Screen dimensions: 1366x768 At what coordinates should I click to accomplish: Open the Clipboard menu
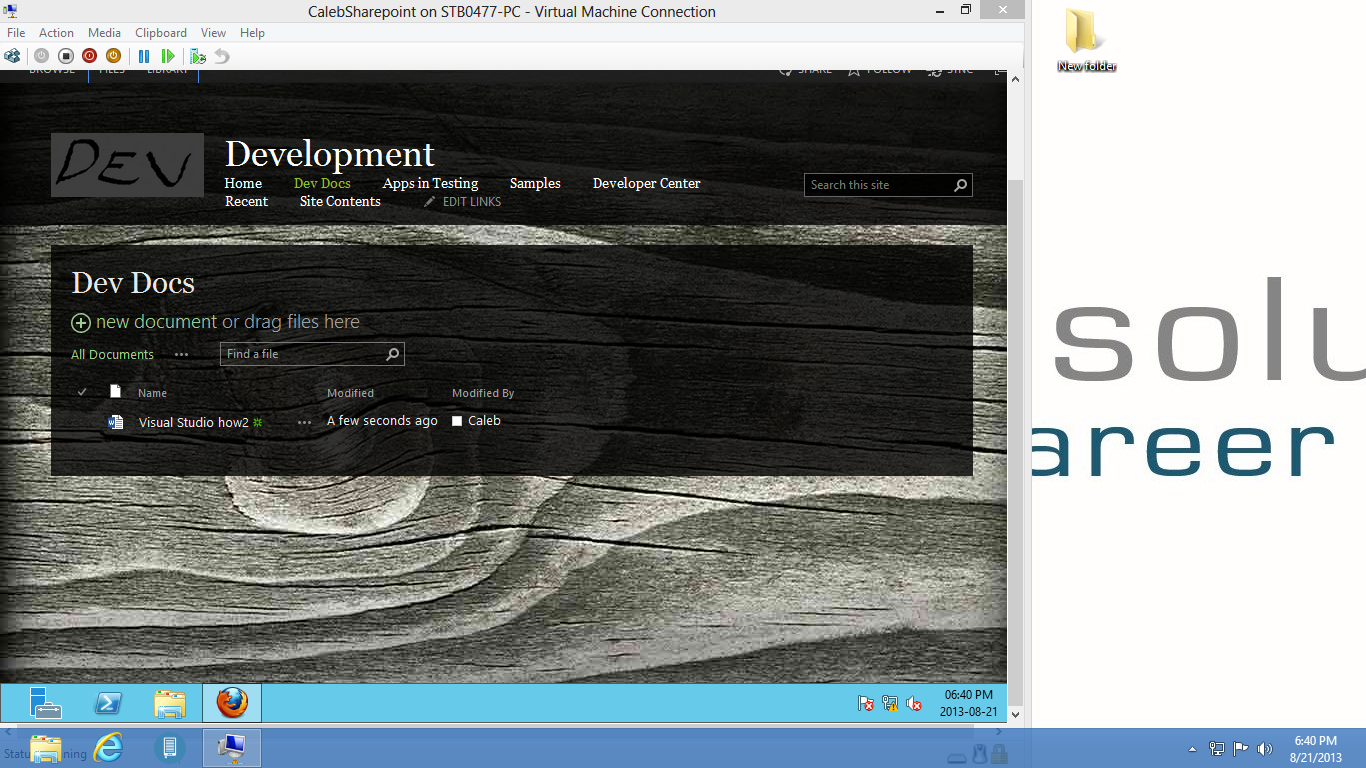click(x=161, y=33)
